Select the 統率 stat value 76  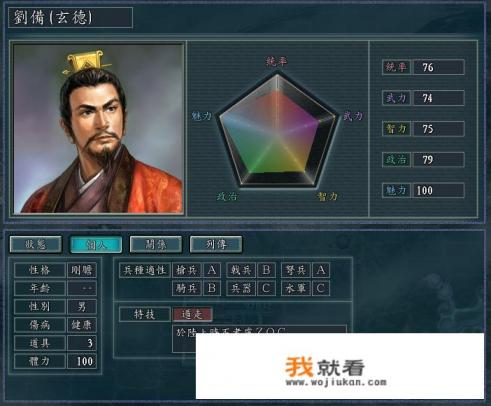pyautogui.click(x=438, y=67)
